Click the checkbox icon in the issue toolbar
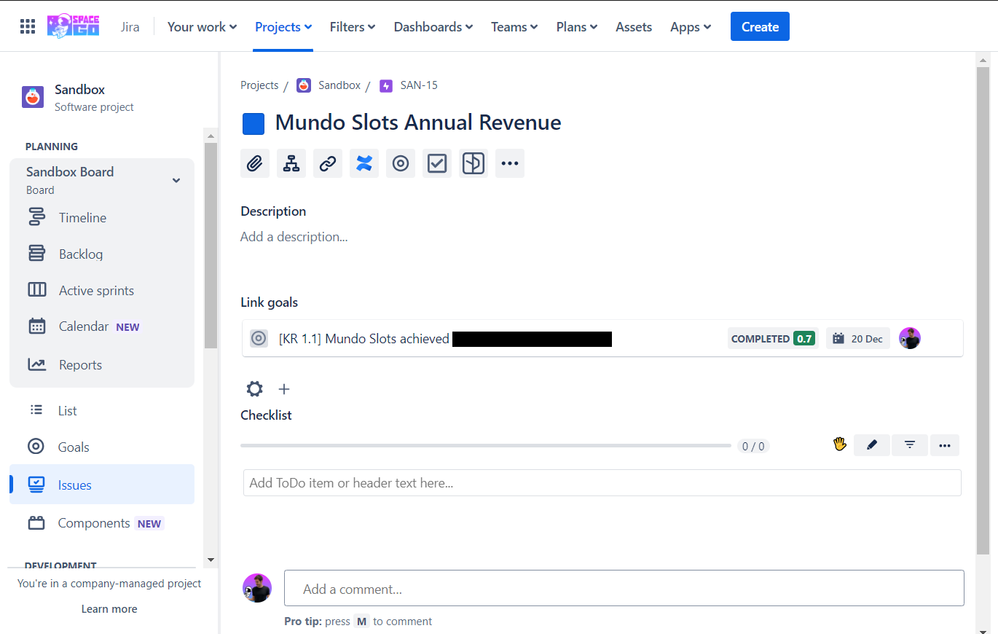 (436, 163)
